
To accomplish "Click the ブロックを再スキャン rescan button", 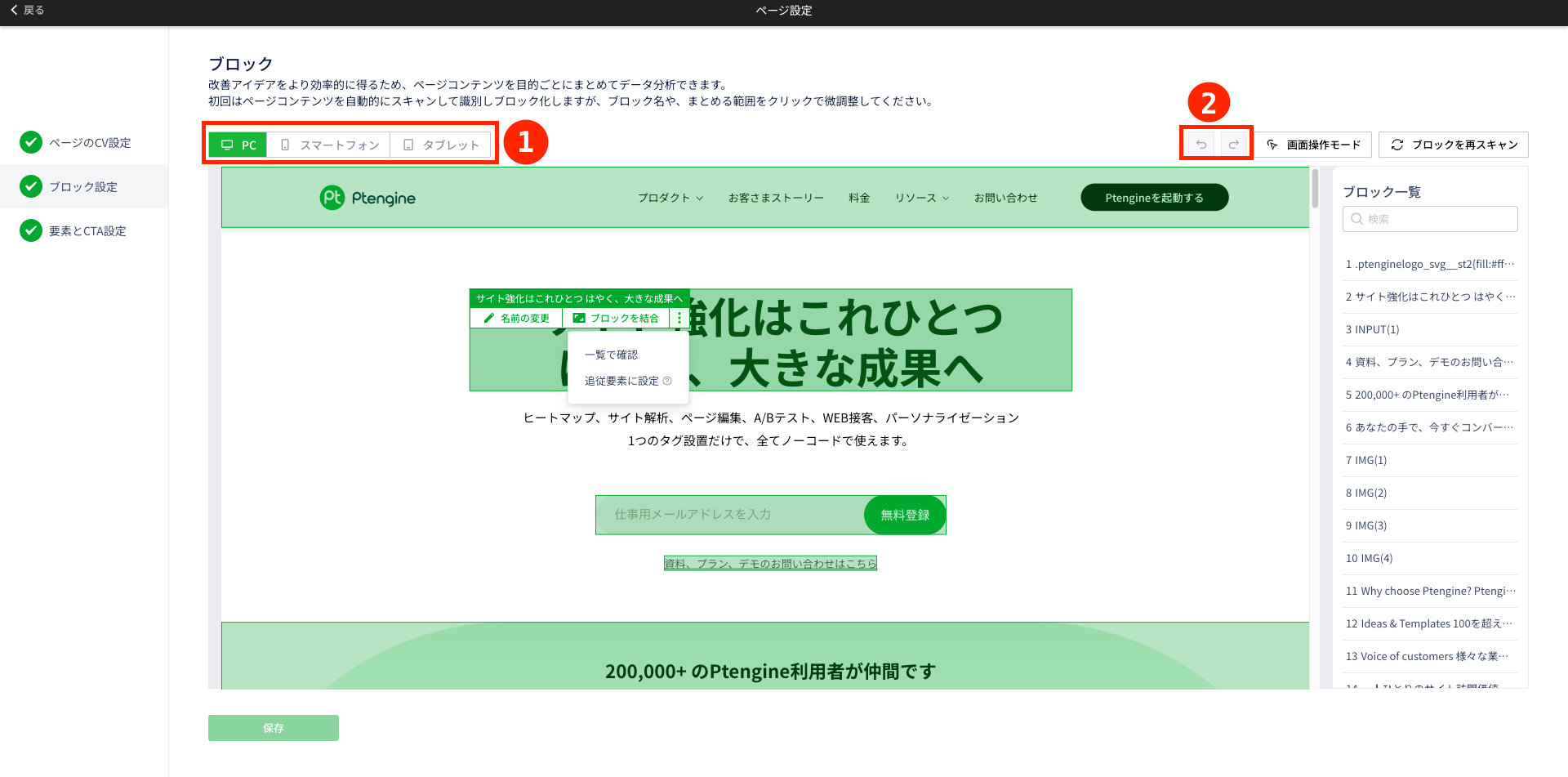I will point(1453,145).
